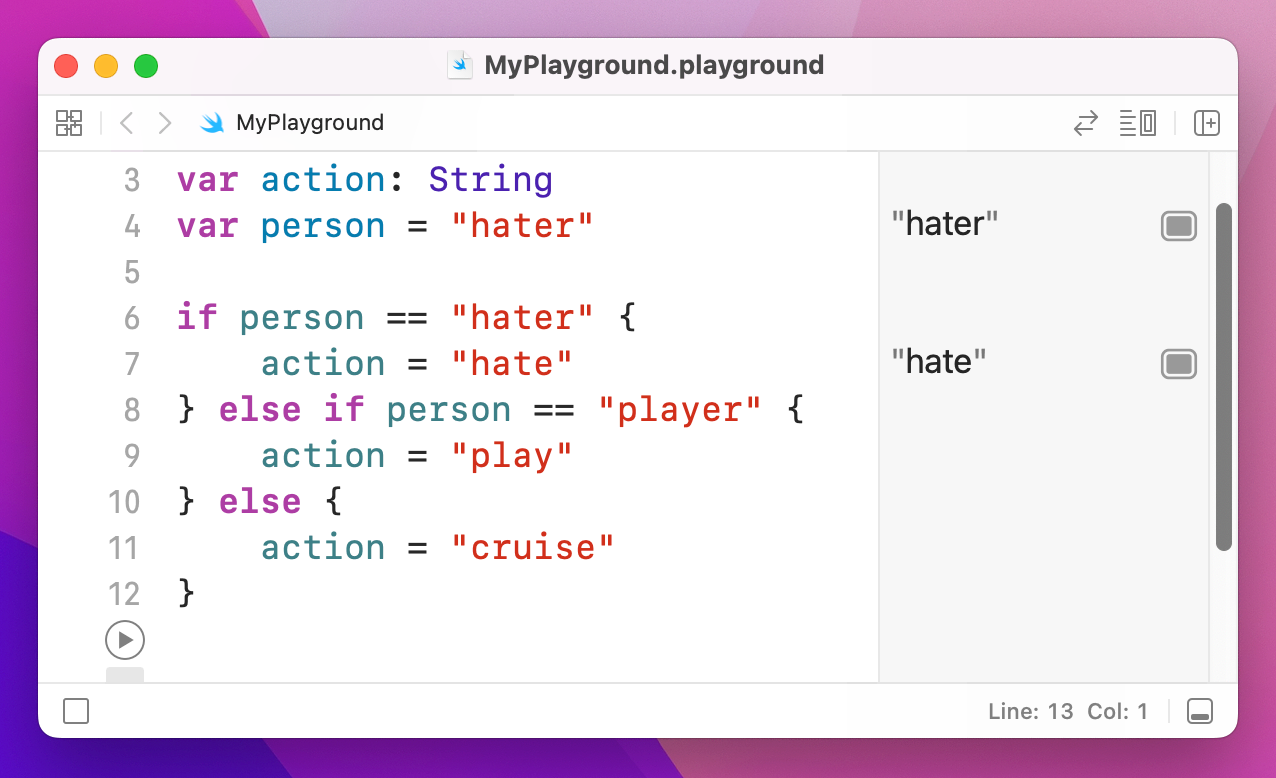
Task: Click the Swift file icon in breadcrumb
Action: click(212, 123)
